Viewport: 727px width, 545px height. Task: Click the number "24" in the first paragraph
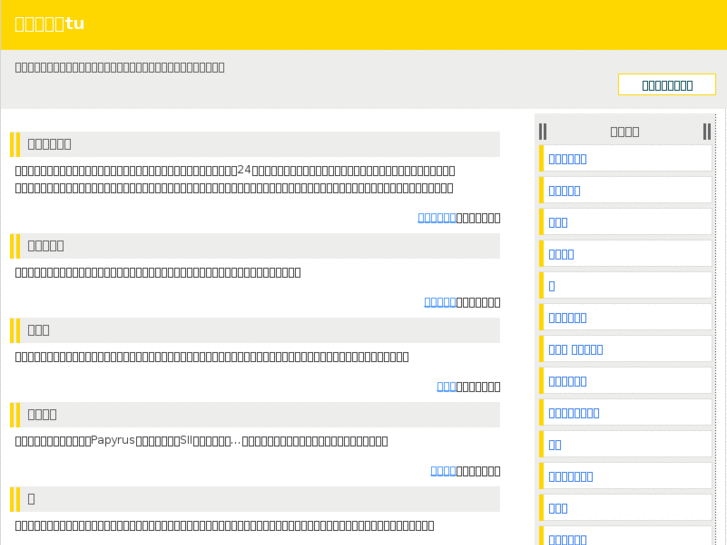click(x=244, y=170)
